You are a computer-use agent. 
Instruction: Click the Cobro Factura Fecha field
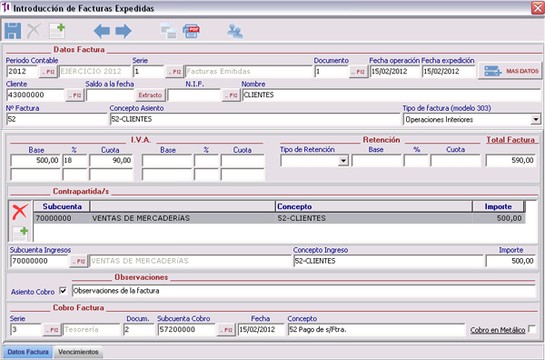pyautogui.click(x=261, y=330)
